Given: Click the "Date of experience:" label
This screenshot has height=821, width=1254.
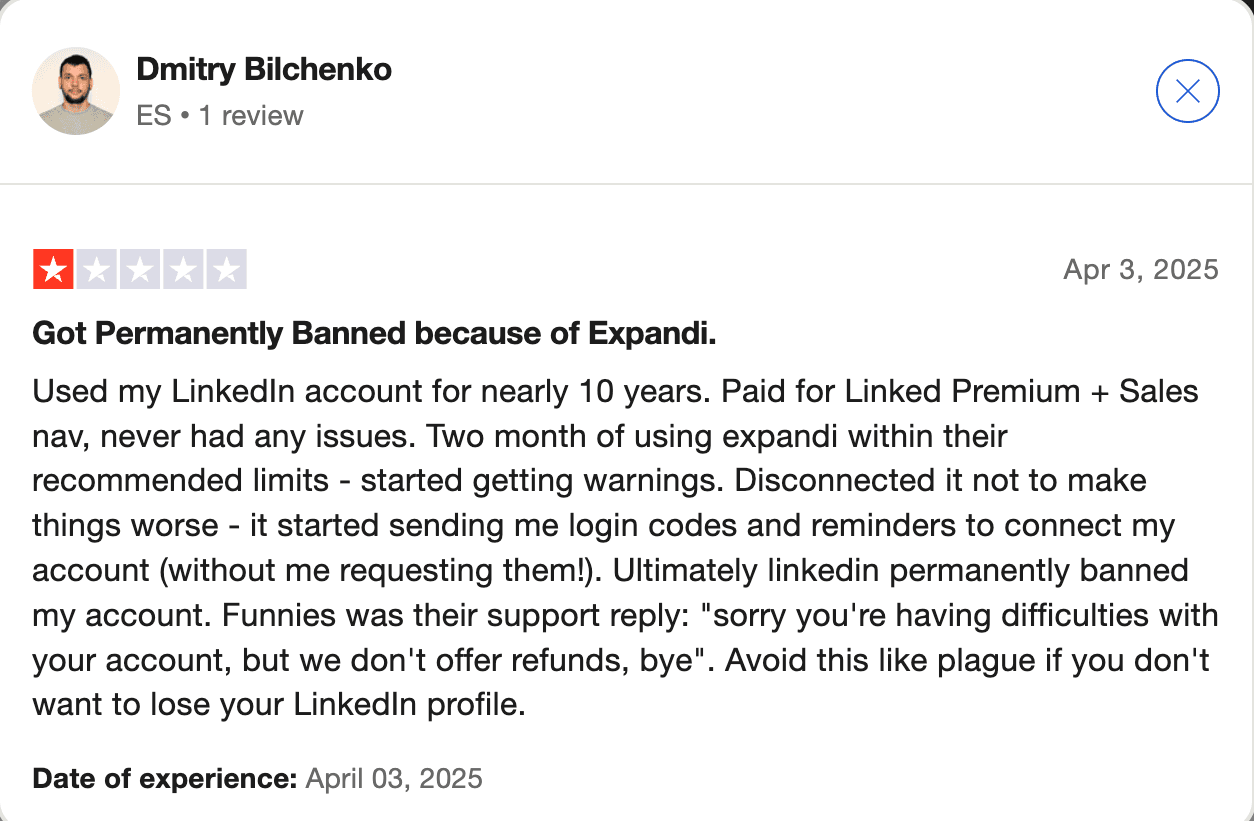Looking at the screenshot, I should (165, 778).
